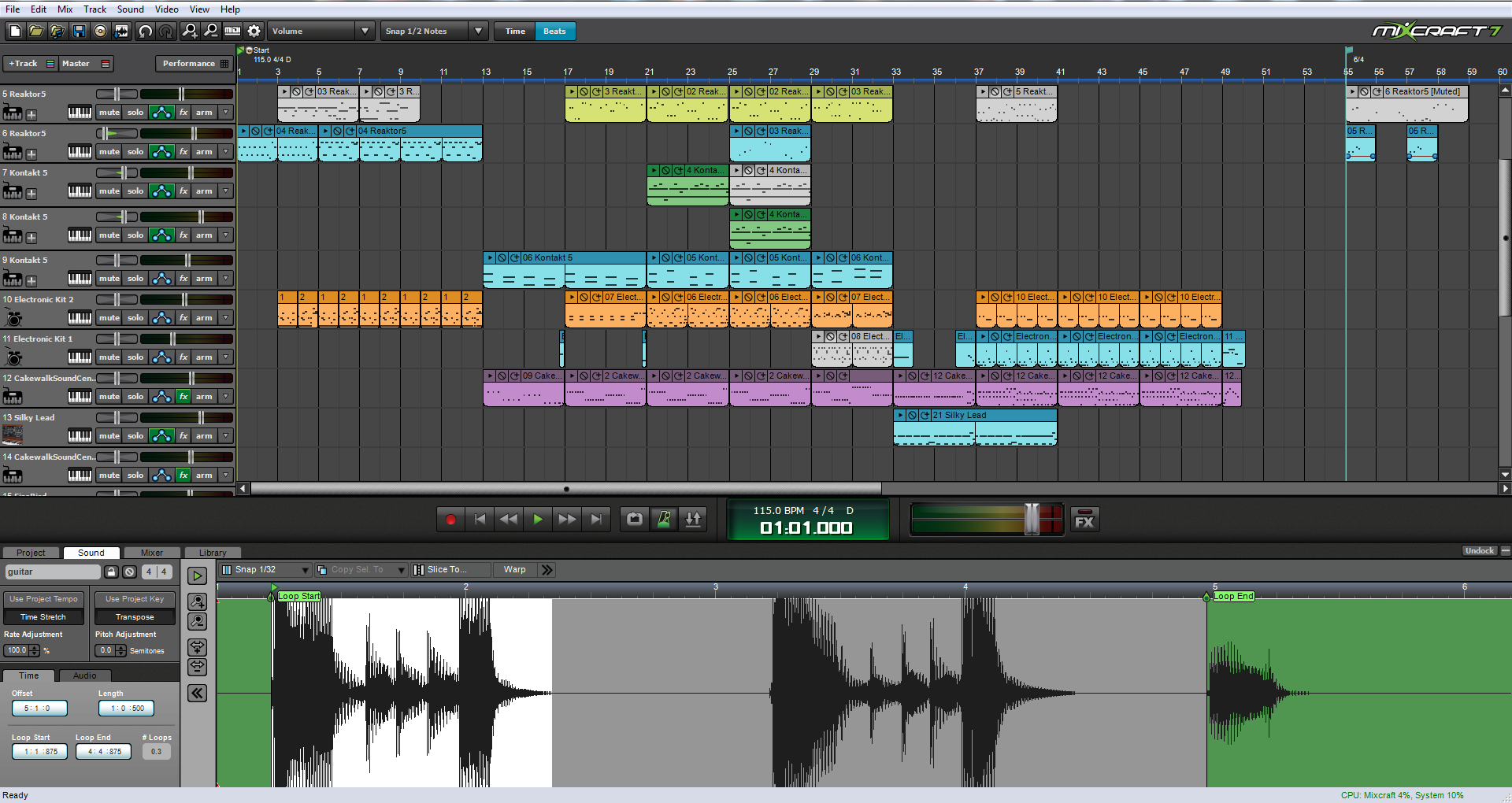
Task: Expand the arm dropdown arrow on the 6 Reaktor5 track
Action: 226,152
